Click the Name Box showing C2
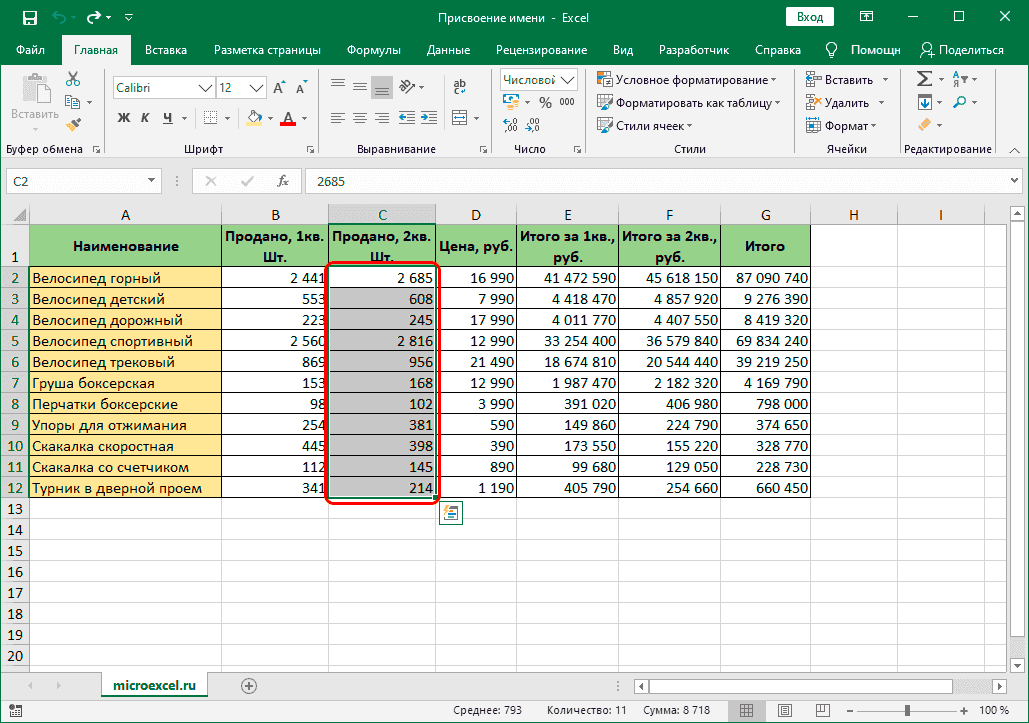 [x=75, y=181]
